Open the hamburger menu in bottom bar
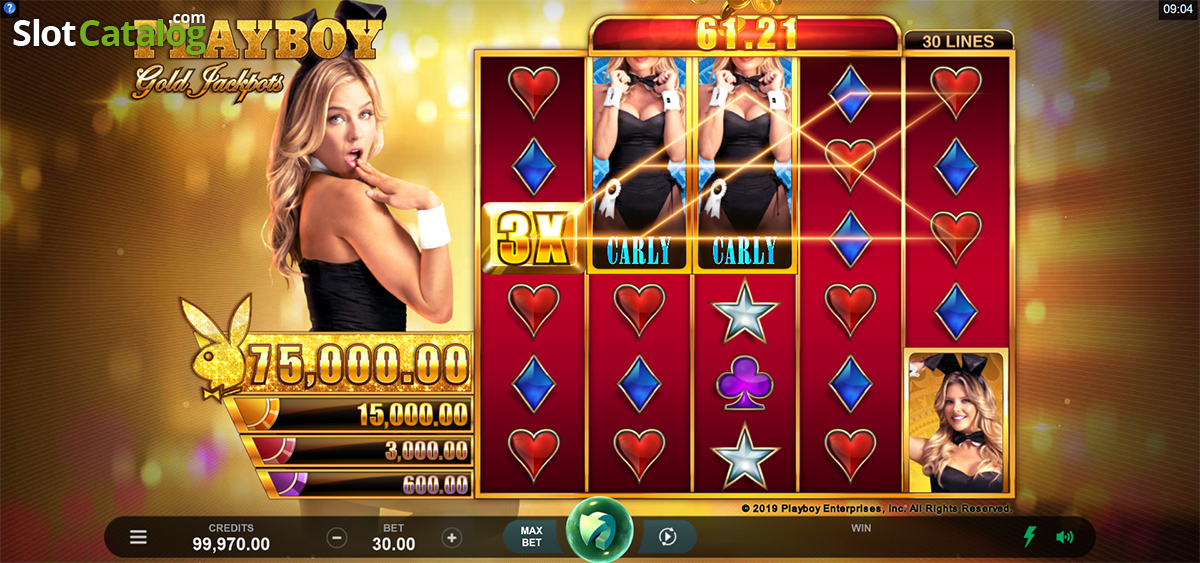This screenshot has width=1200, height=563. (x=138, y=537)
